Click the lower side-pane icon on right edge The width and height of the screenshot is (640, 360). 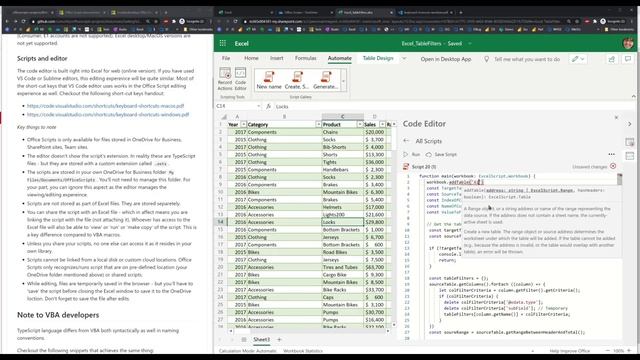click(x=630, y=156)
